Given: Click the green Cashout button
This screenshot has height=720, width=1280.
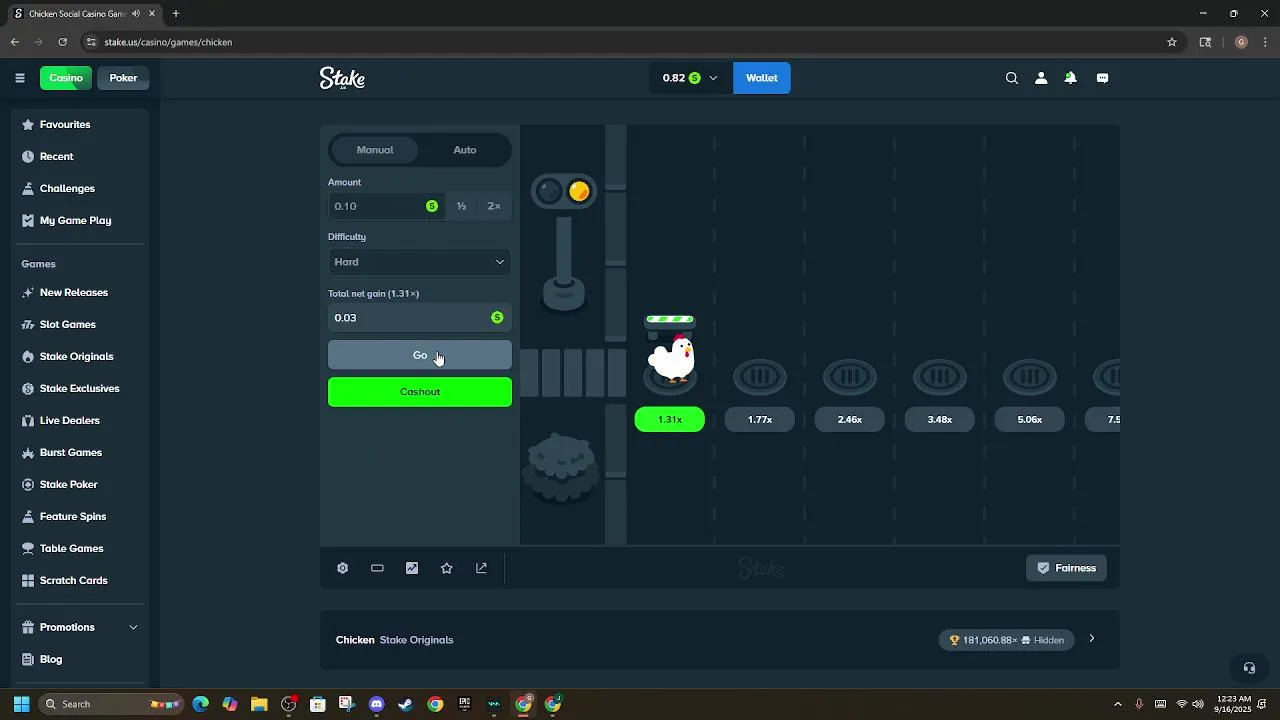Looking at the screenshot, I should [420, 392].
